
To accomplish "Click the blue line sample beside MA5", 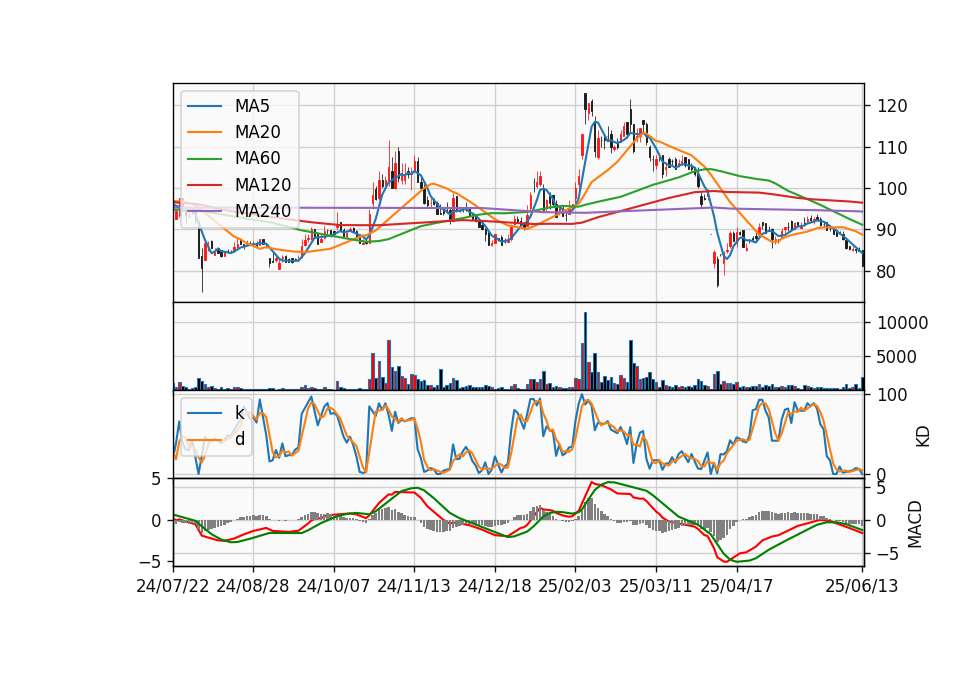I will click(x=204, y=107).
